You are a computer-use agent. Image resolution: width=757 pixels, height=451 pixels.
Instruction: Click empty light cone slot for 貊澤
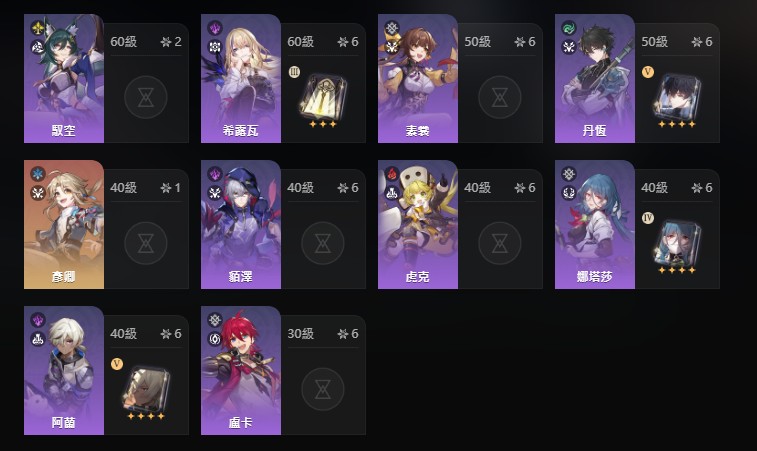[322, 243]
